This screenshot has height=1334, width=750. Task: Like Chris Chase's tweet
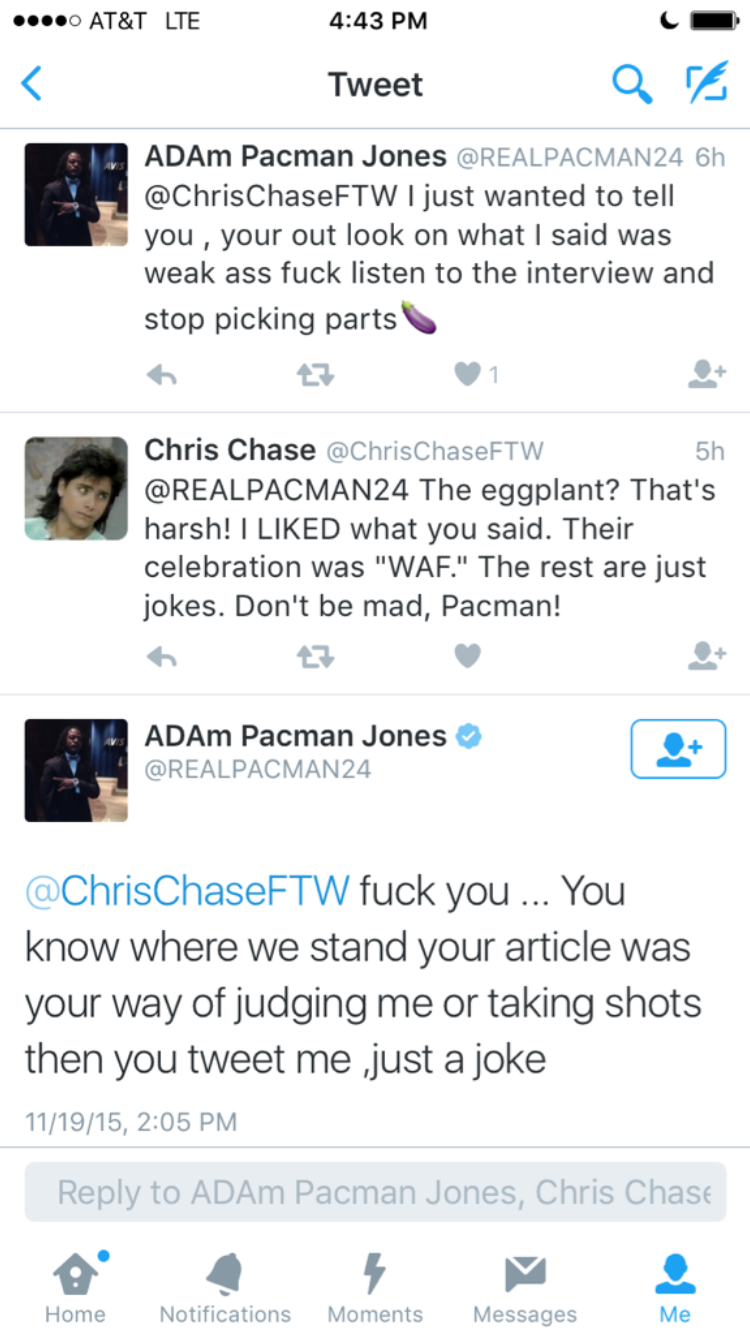tap(467, 656)
